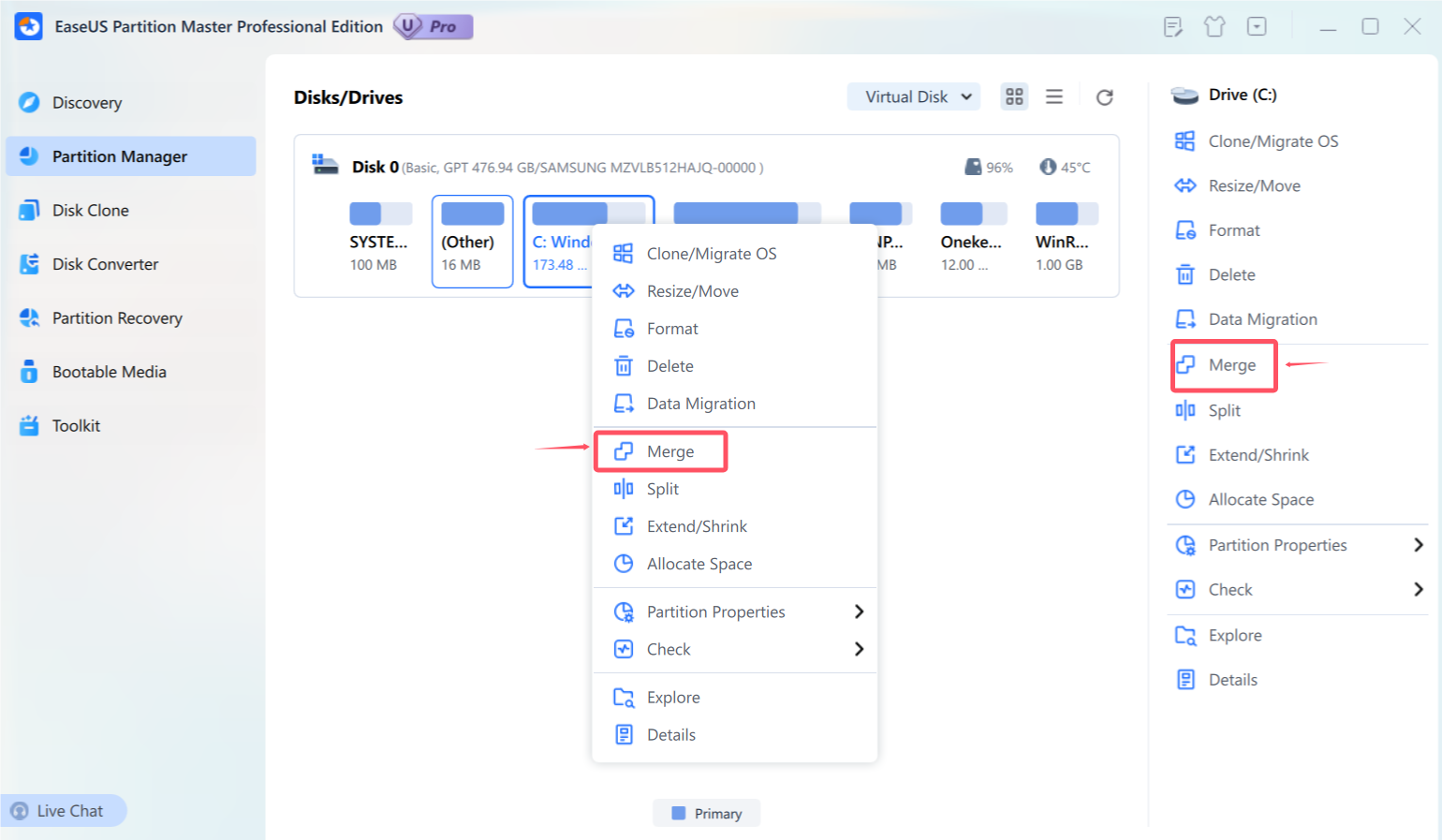Expand the Virtual Disk dropdown

click(914, 96)
